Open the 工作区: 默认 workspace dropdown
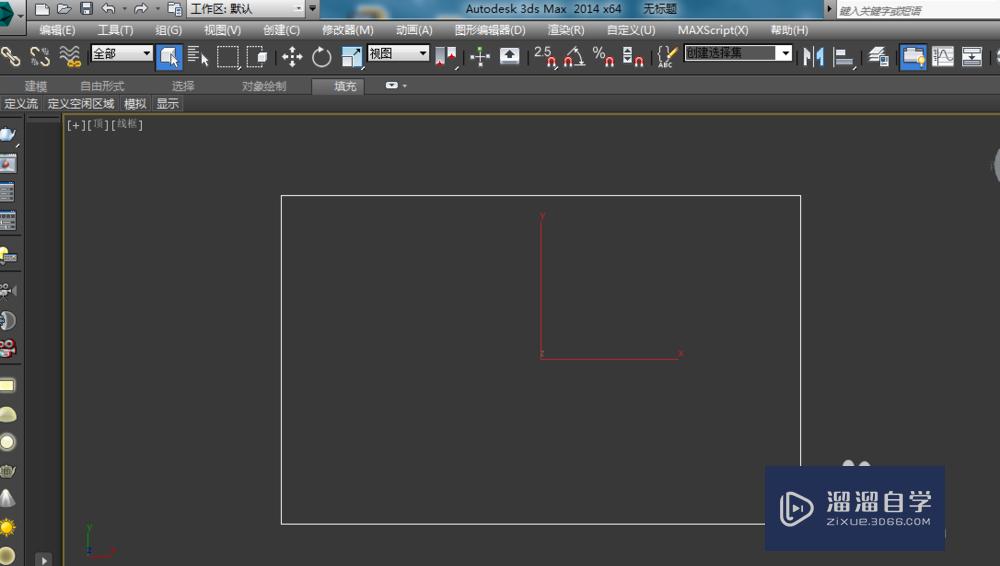This screenshot has width=1000, height=566. [x=246, y=9]
